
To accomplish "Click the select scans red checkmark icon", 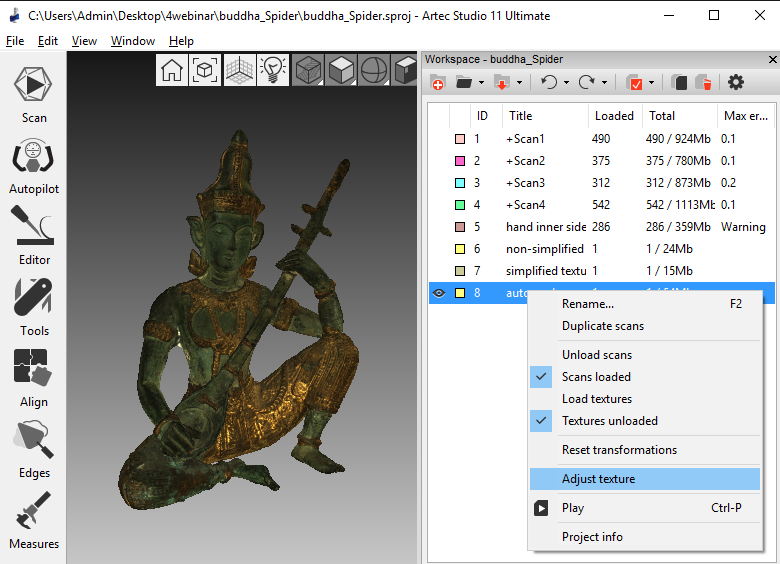I will [635, 83].
